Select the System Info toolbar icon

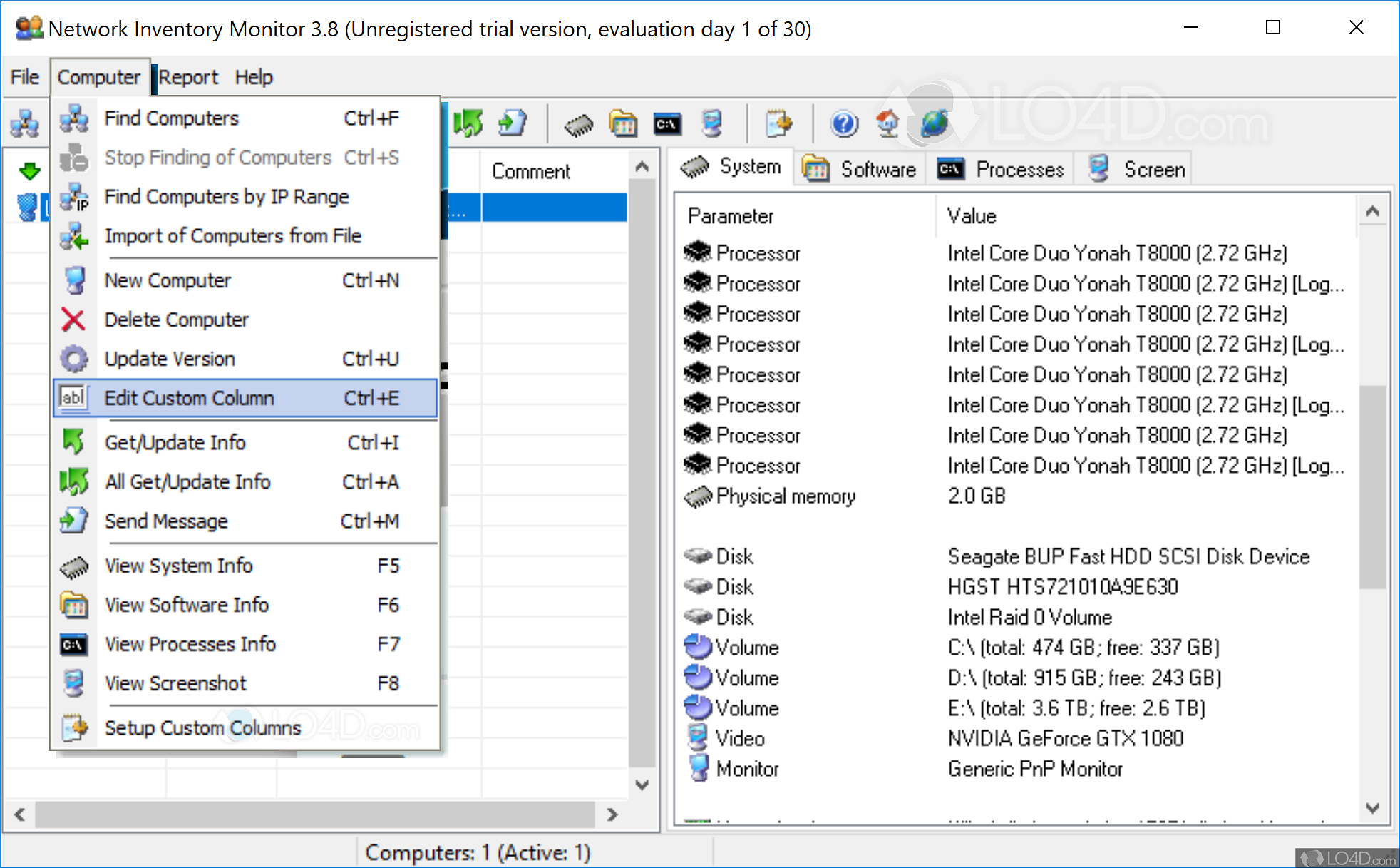tap(579, 123)
